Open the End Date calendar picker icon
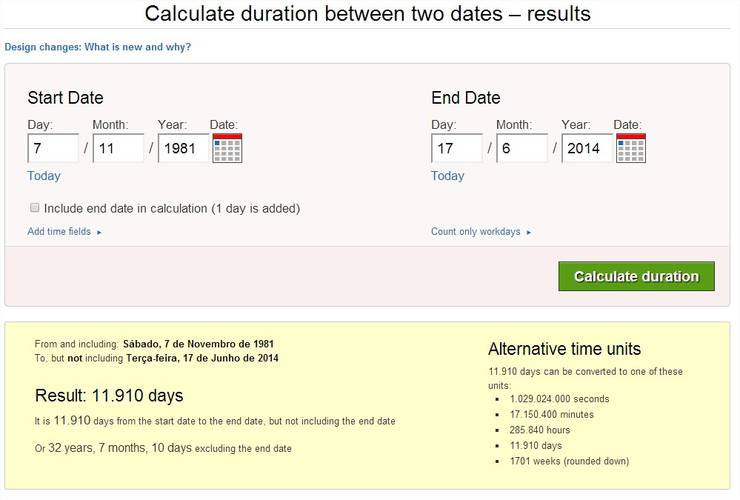Viewport: 740px width, 500px height. point(631,148)
